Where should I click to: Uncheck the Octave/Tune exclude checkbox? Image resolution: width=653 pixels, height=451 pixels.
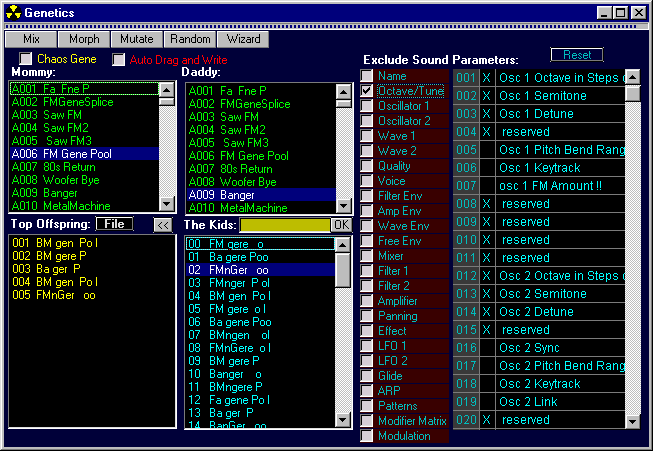click(x=367, y=91)
